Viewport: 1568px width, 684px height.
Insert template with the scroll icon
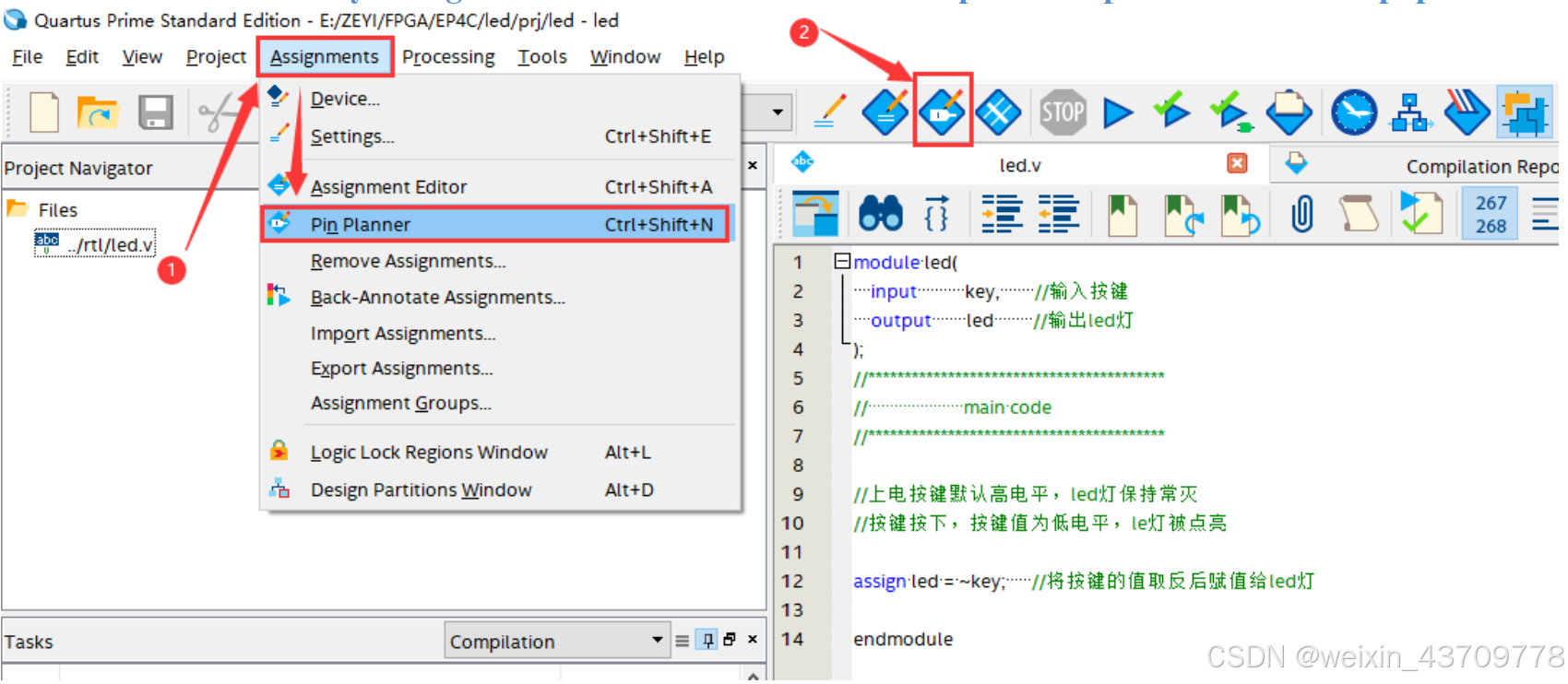pos(1359,214)
